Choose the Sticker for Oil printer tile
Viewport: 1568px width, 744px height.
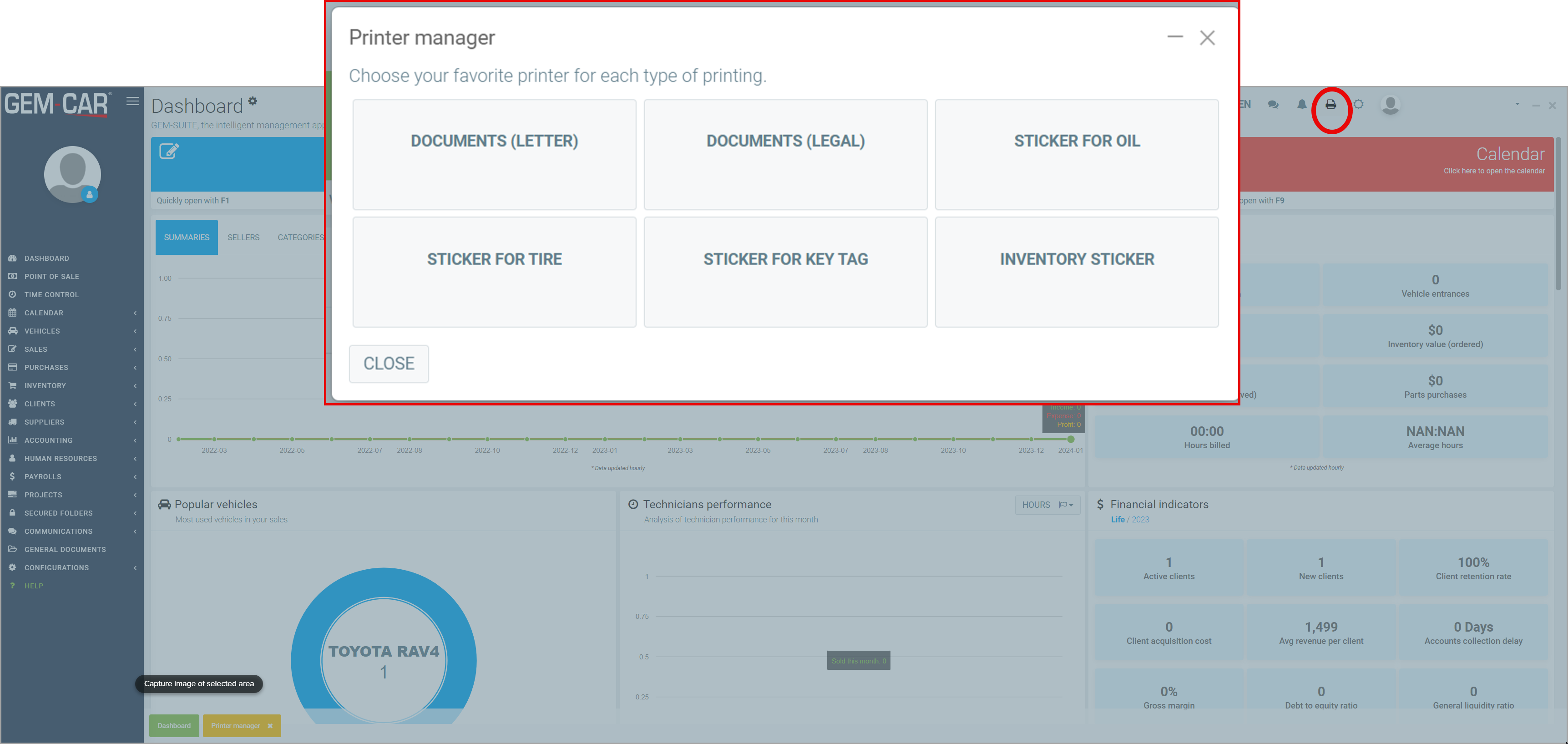click(x=1076, y=155)
